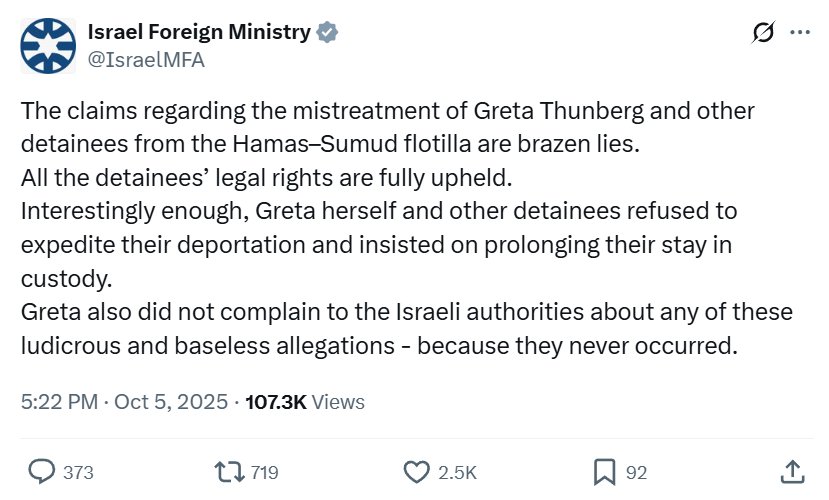
Task: Share the post via the share icon
Action: (791, 472)
